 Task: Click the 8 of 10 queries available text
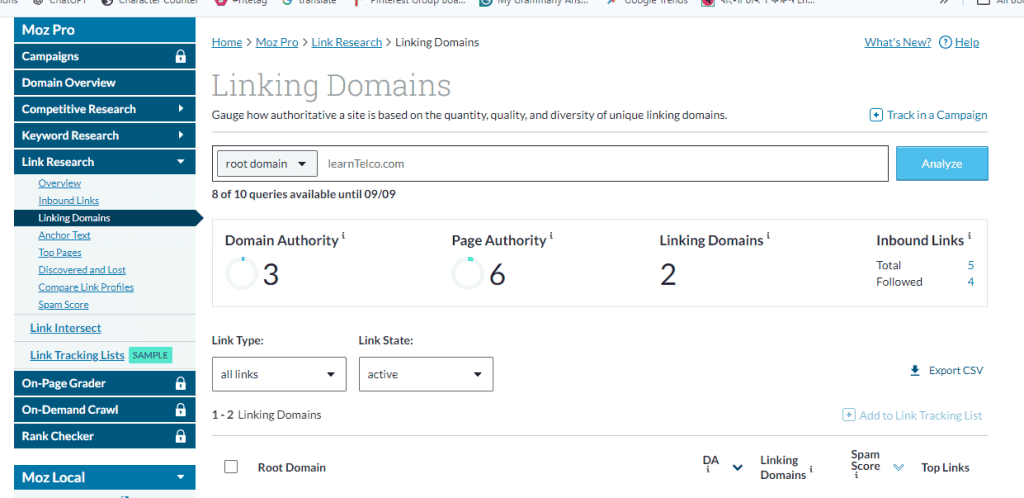304,194
